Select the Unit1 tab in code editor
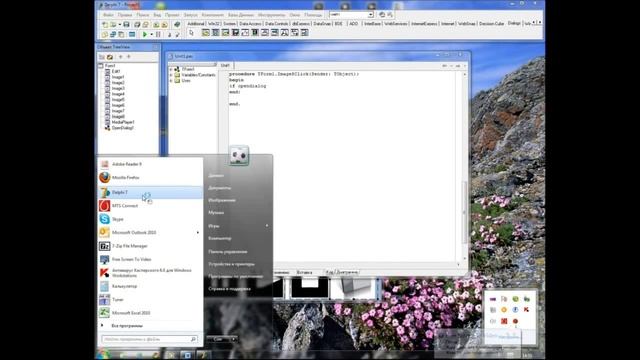 [x=225, y=65]
